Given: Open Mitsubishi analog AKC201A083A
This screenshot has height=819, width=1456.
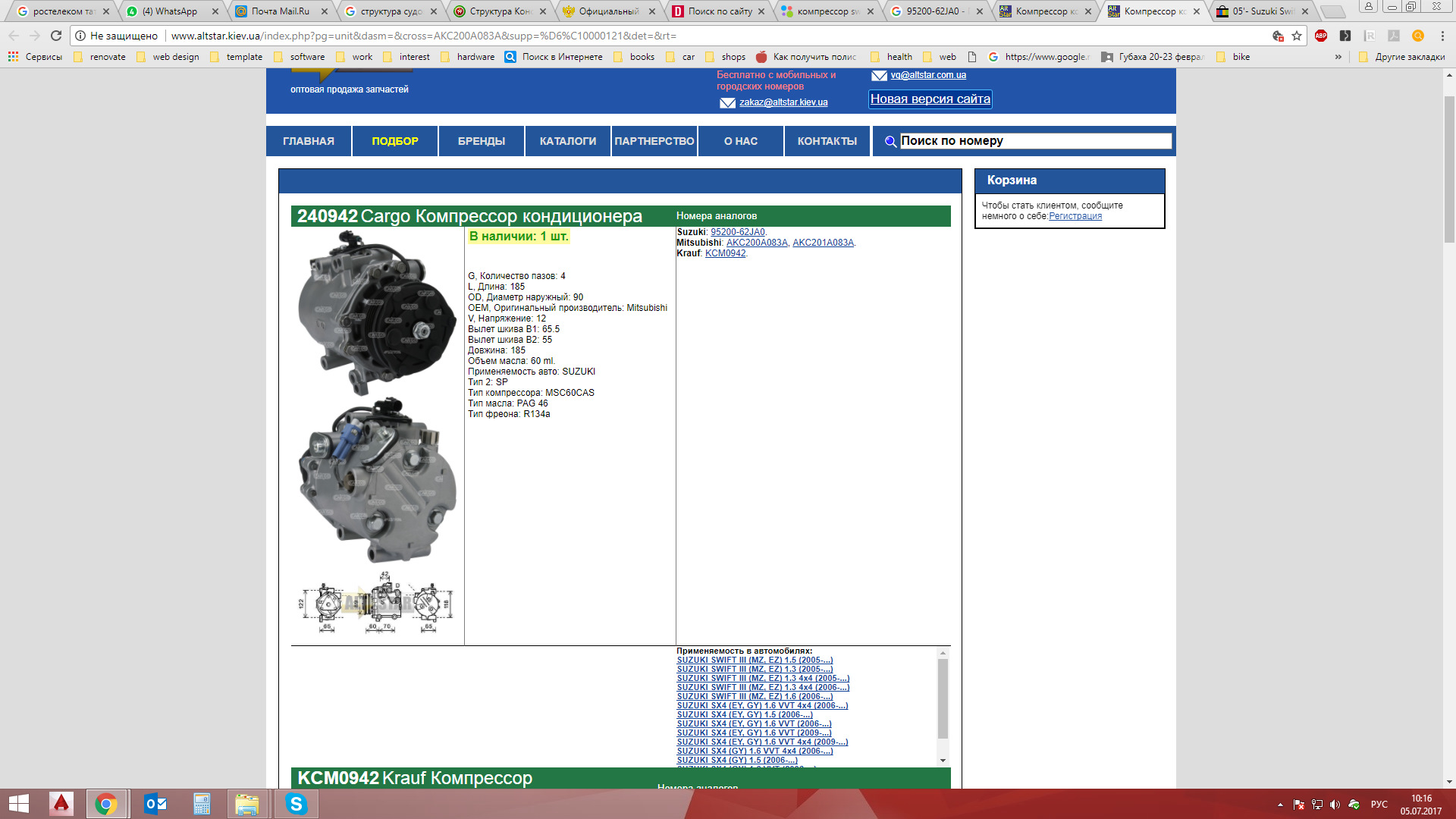Looking at the screenshot, I should [823, 243].
